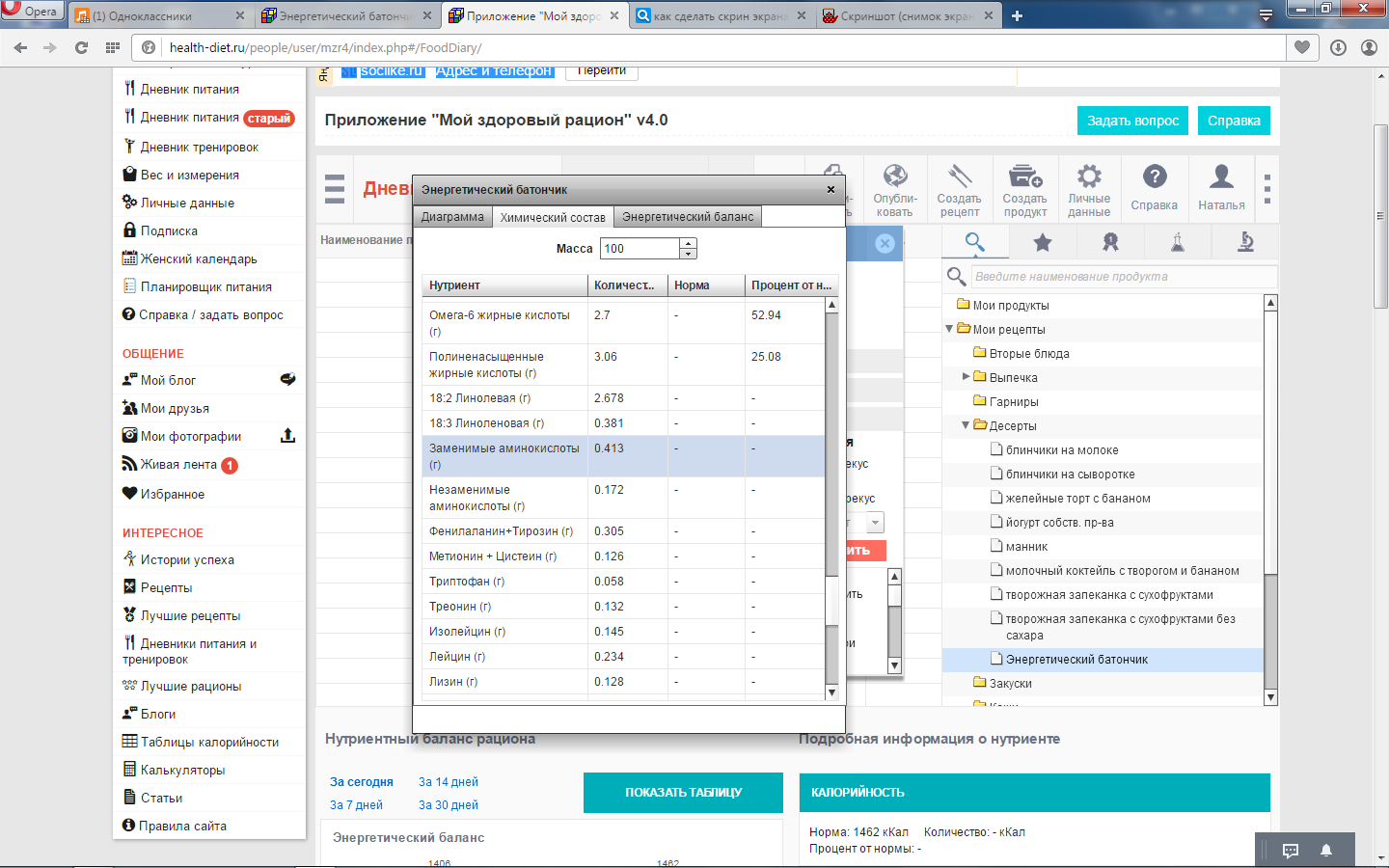Expand the Выпечка folder
The image size is (1389, 868).
[967, 377]
